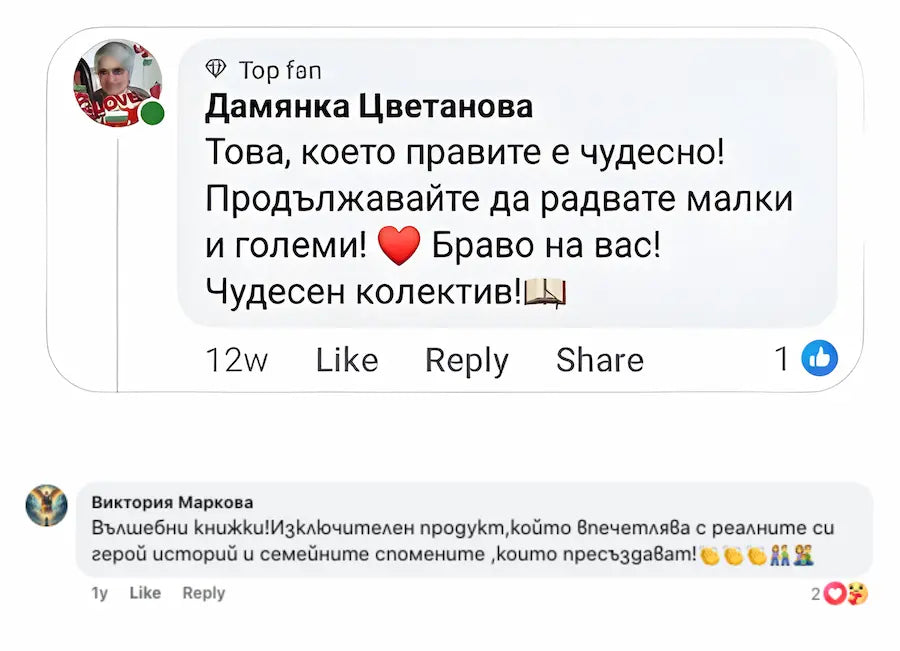Open the Виктория Маркова name link

click(172, 502)
